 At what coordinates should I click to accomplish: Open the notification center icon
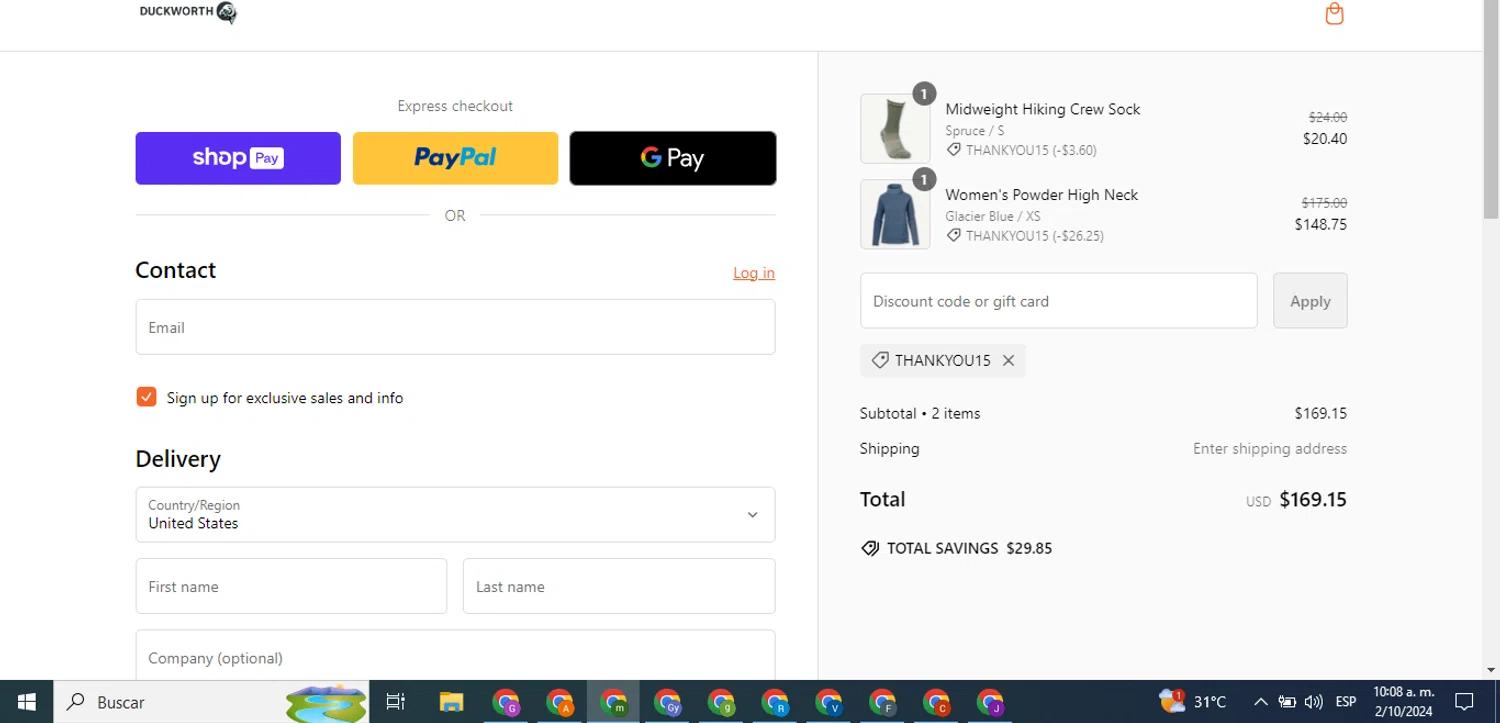pos(1464,702)
